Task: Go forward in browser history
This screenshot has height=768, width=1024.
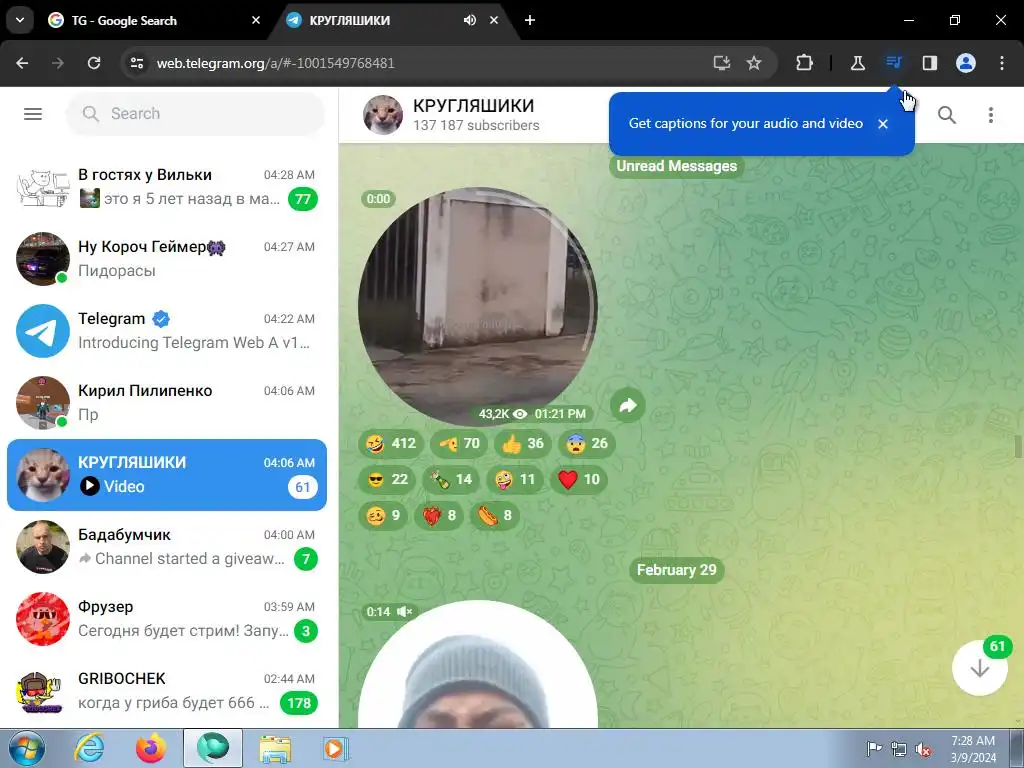Action: coord(58,63)
